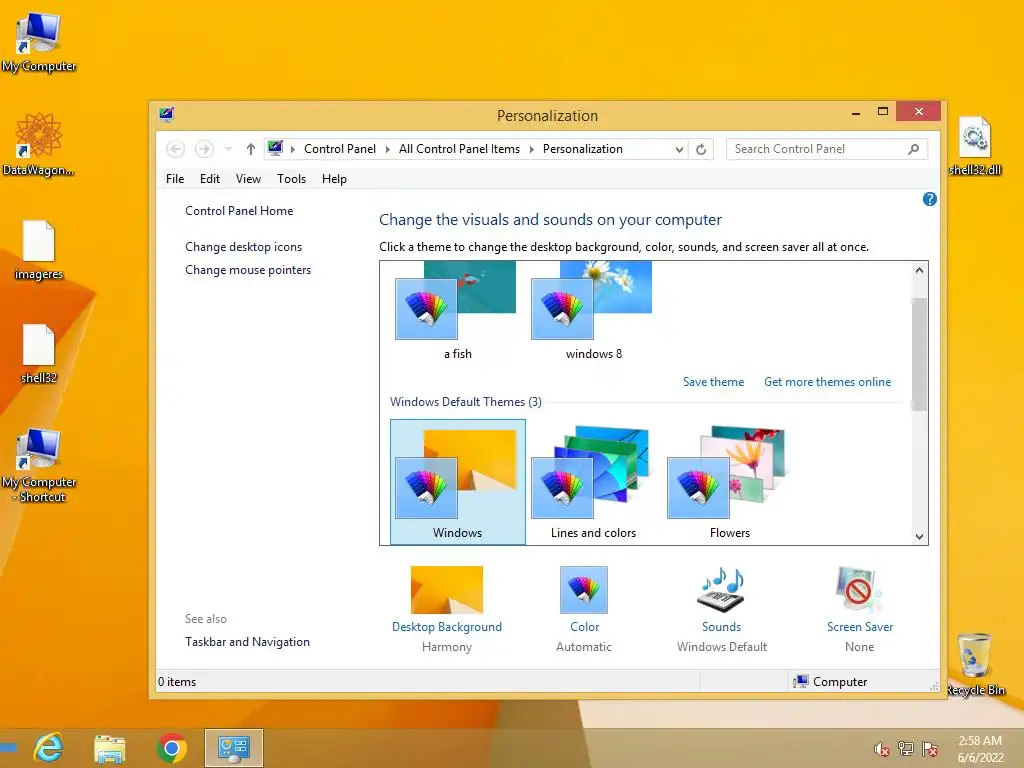Screen dimensions: 1024x768
Task: Select the Lines and colors theme
Action: 593,482
